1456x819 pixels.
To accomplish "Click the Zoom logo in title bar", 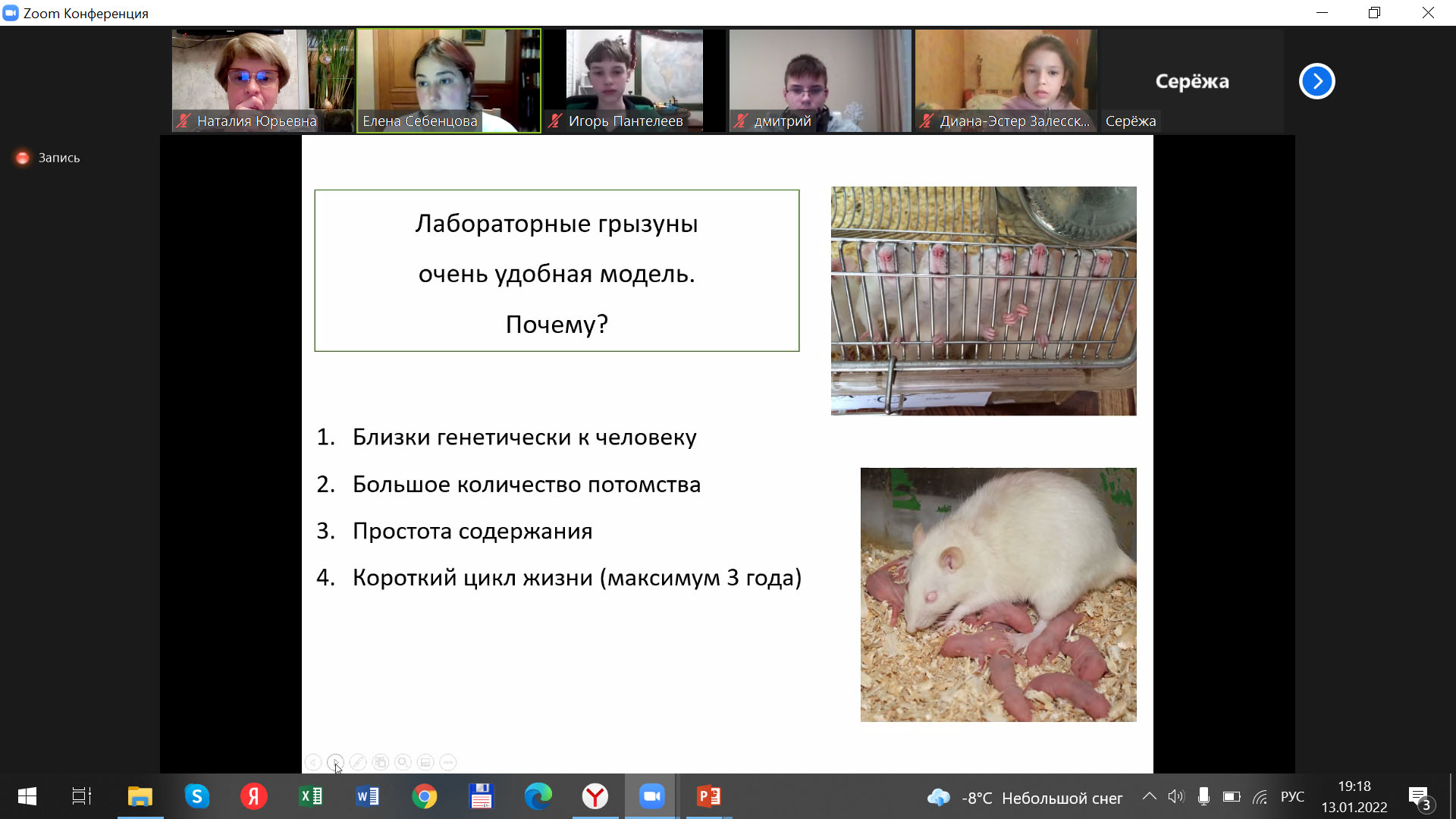I will click(x=11, y=13).
